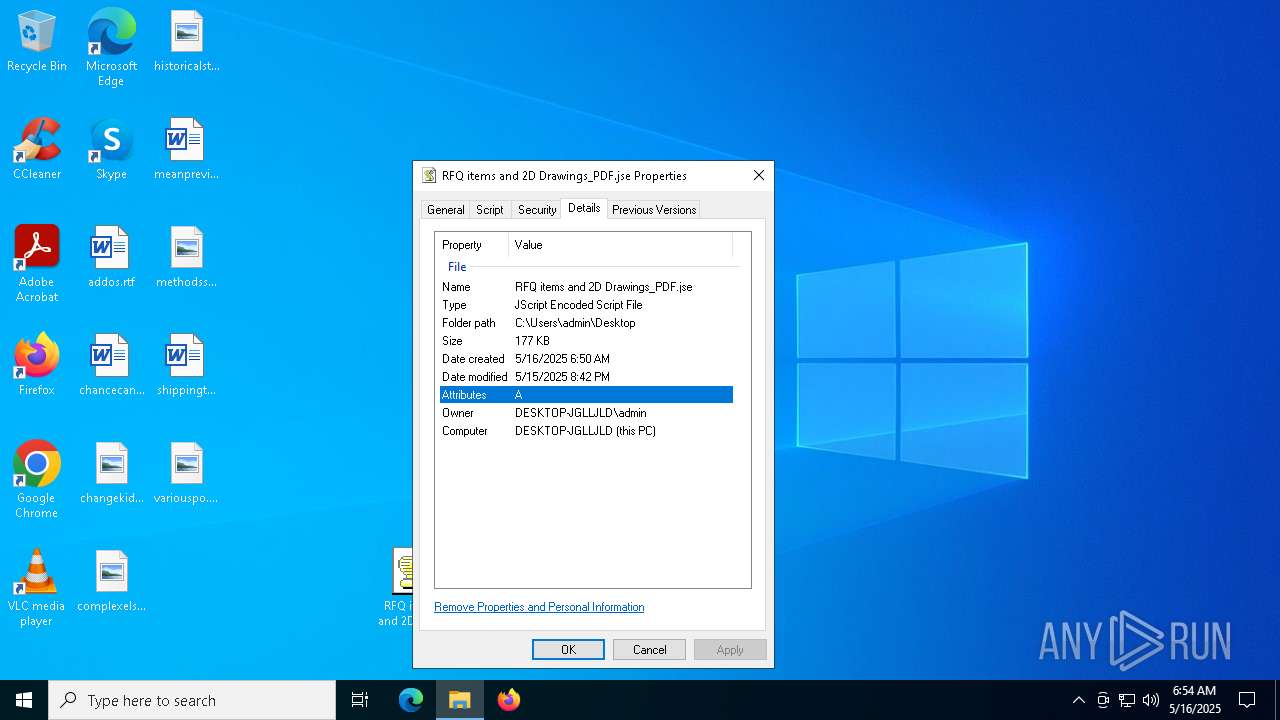Select the Name property row

(x=586, y=287)
